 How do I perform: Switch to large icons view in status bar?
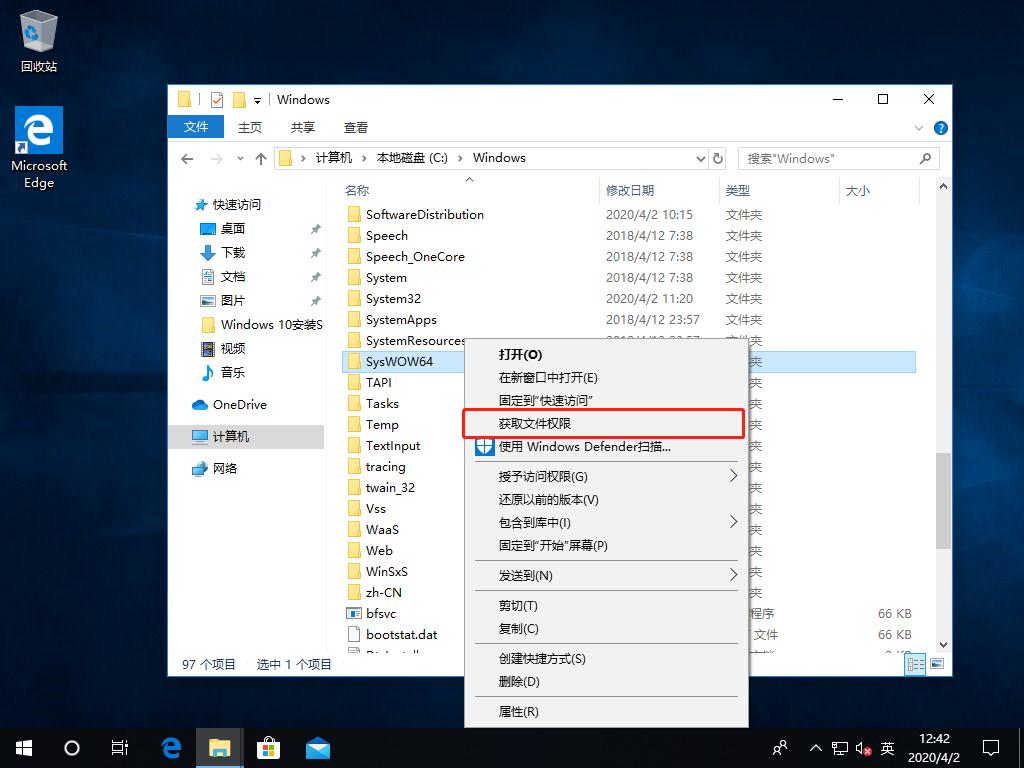(x=937, y=664)
